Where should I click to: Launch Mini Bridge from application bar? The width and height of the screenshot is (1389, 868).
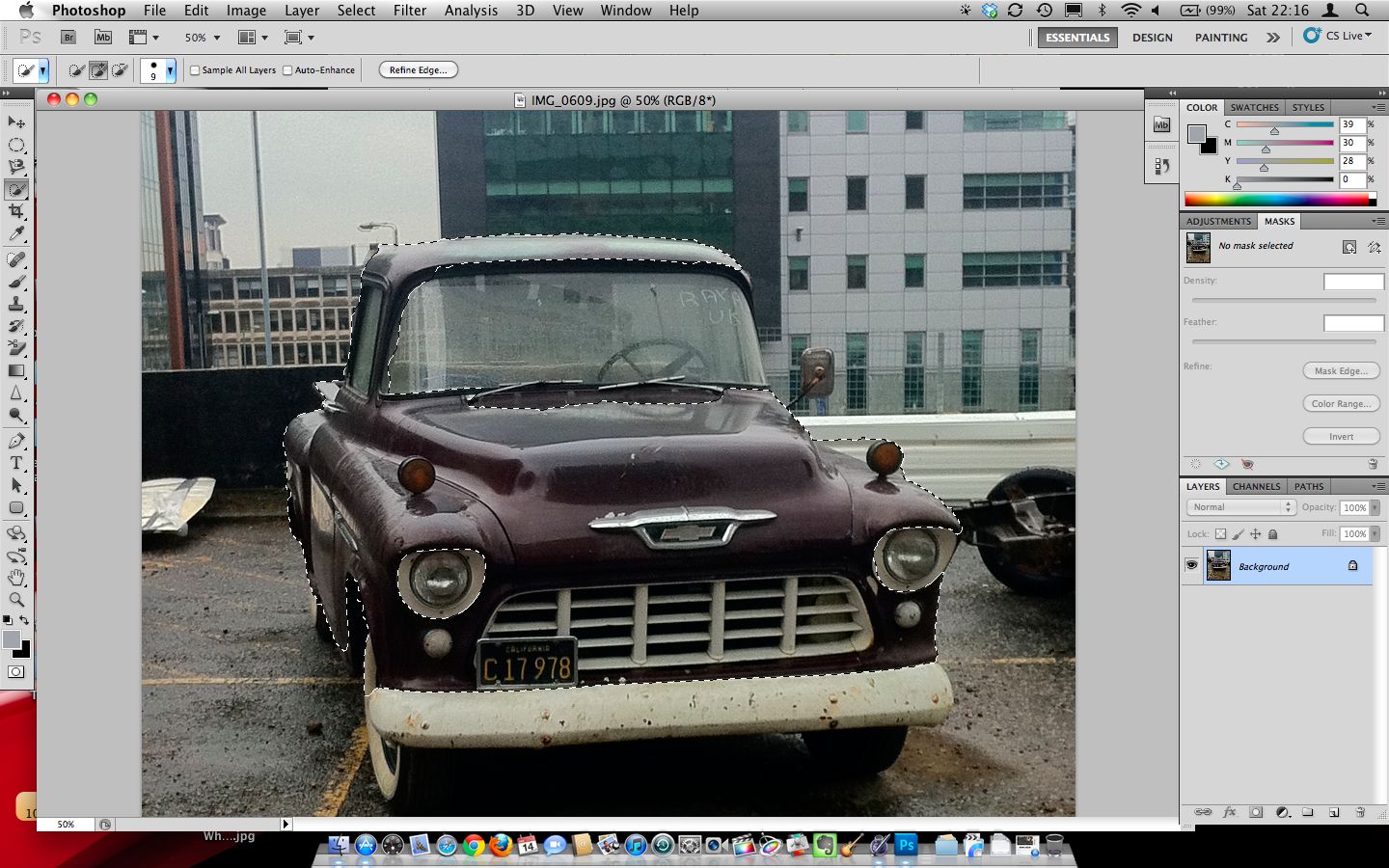click(103, 38)
